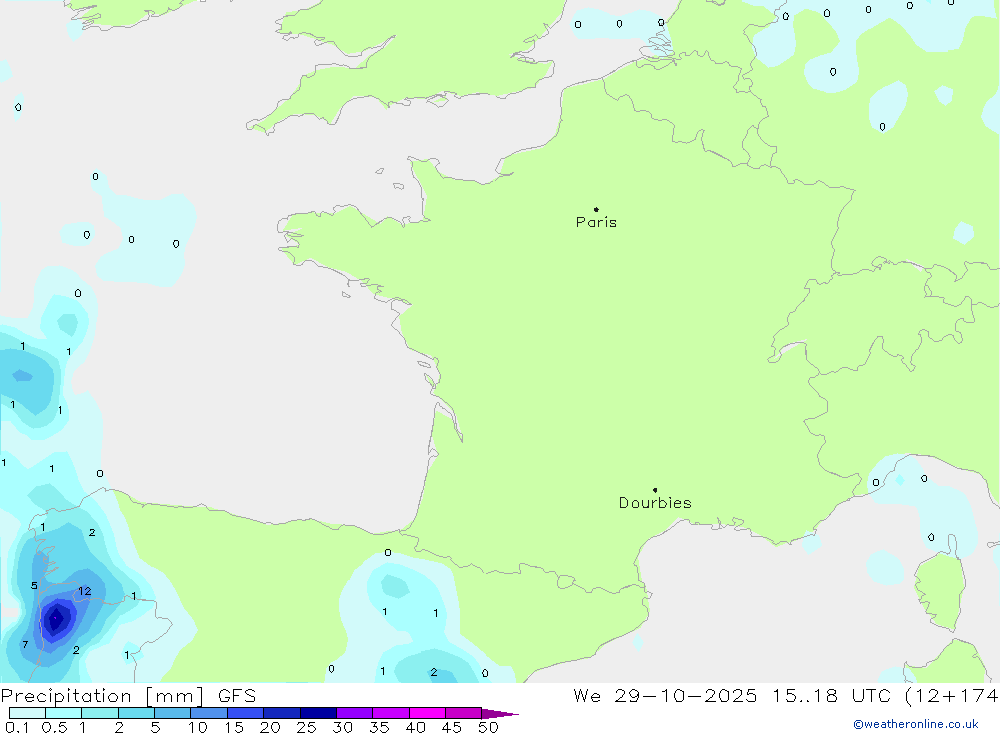This screenshot has width=1000, height=733.
Task: Click the "15..18 UTC" time range text
Action: (832, 695)
